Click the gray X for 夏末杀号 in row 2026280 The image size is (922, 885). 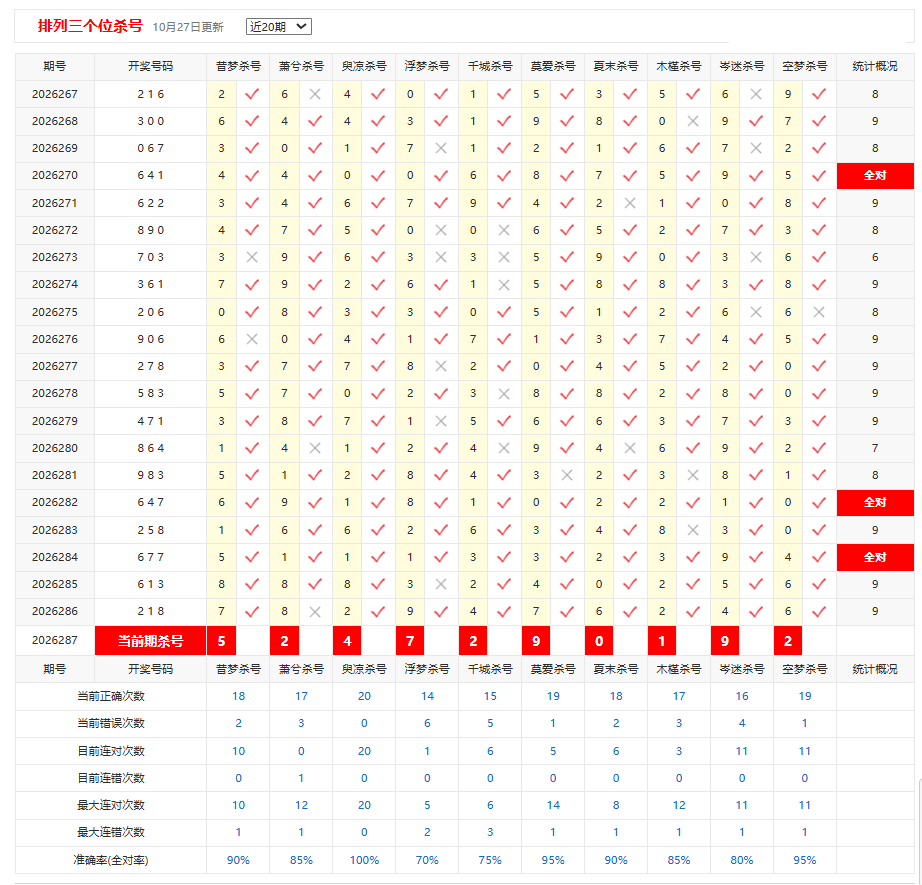point(630,448)
